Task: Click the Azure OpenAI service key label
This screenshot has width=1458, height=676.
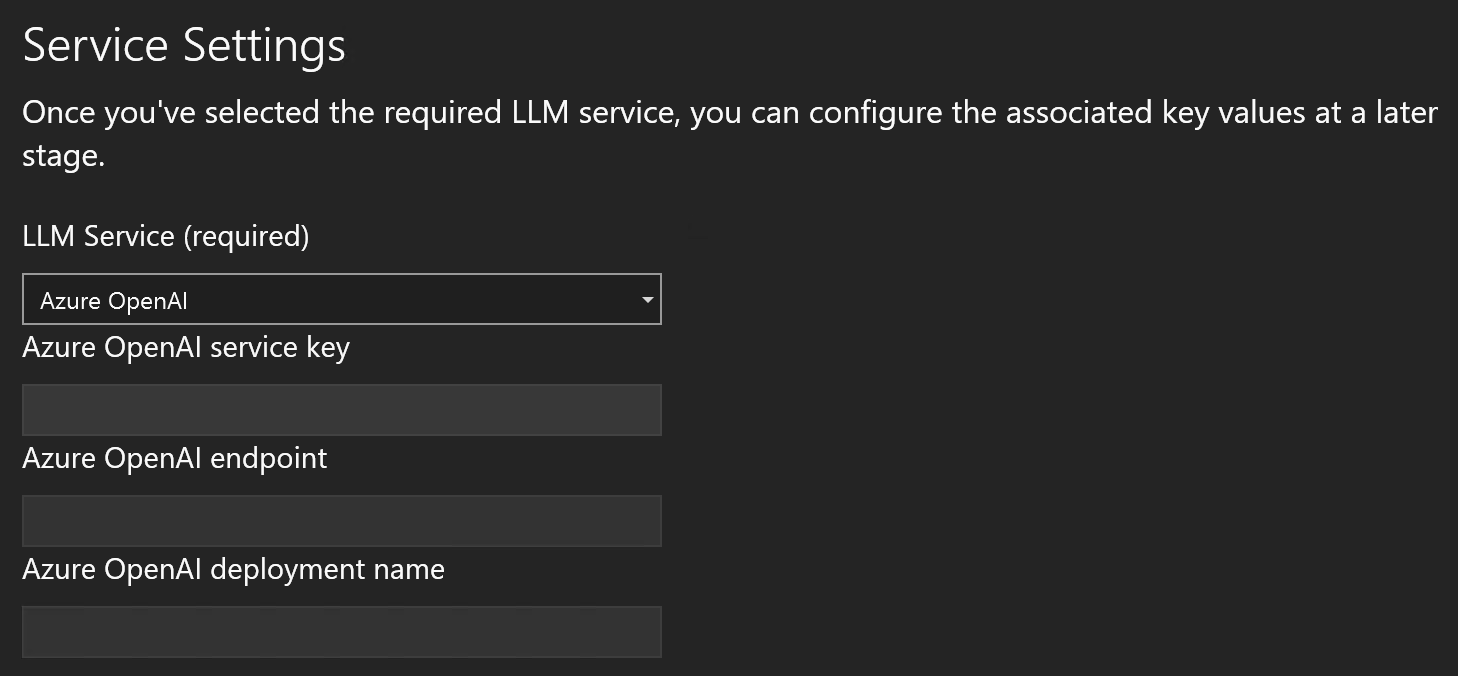Action: coord(186,347)
